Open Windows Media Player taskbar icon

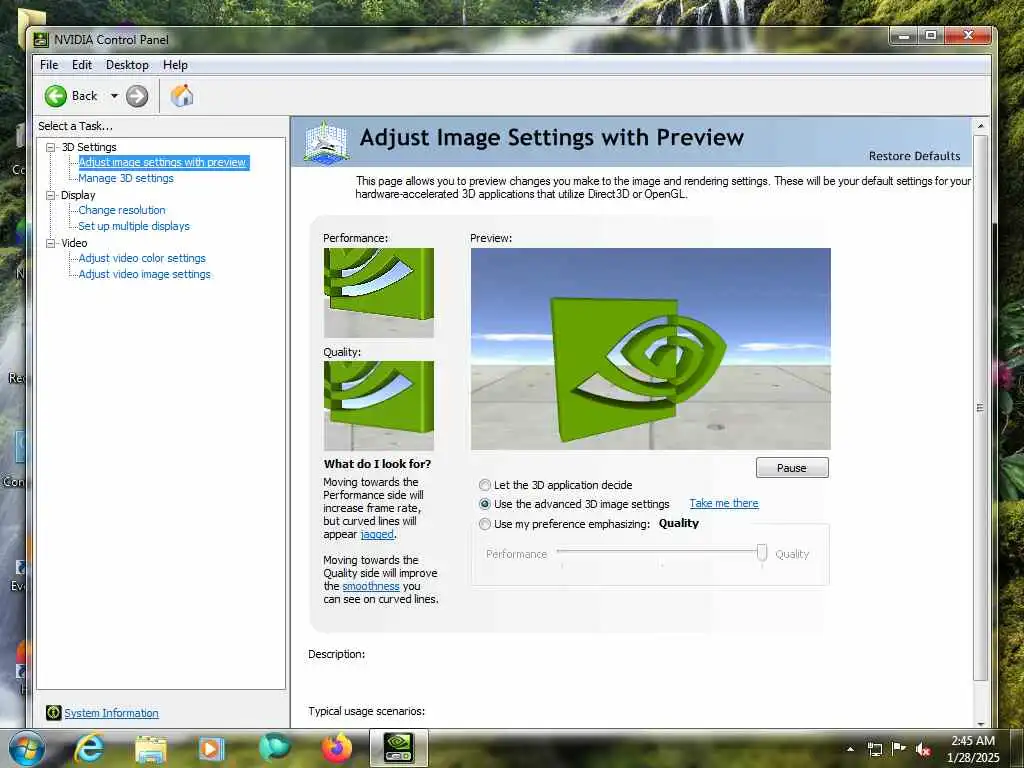[x=211, y=749]
